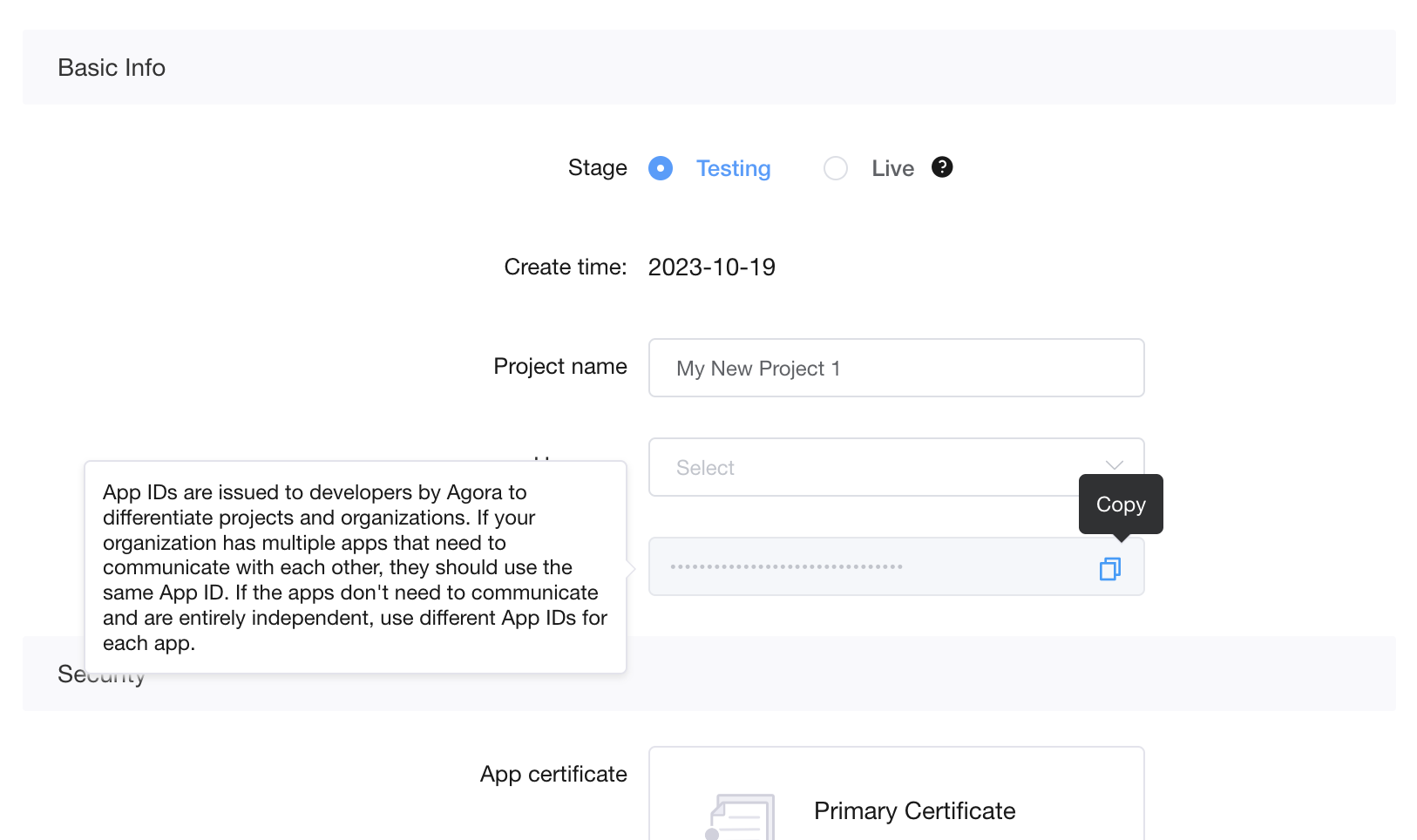Select the Live stage radio button
This screenshot has height=840, width=1417.
(x=835, y=168)
